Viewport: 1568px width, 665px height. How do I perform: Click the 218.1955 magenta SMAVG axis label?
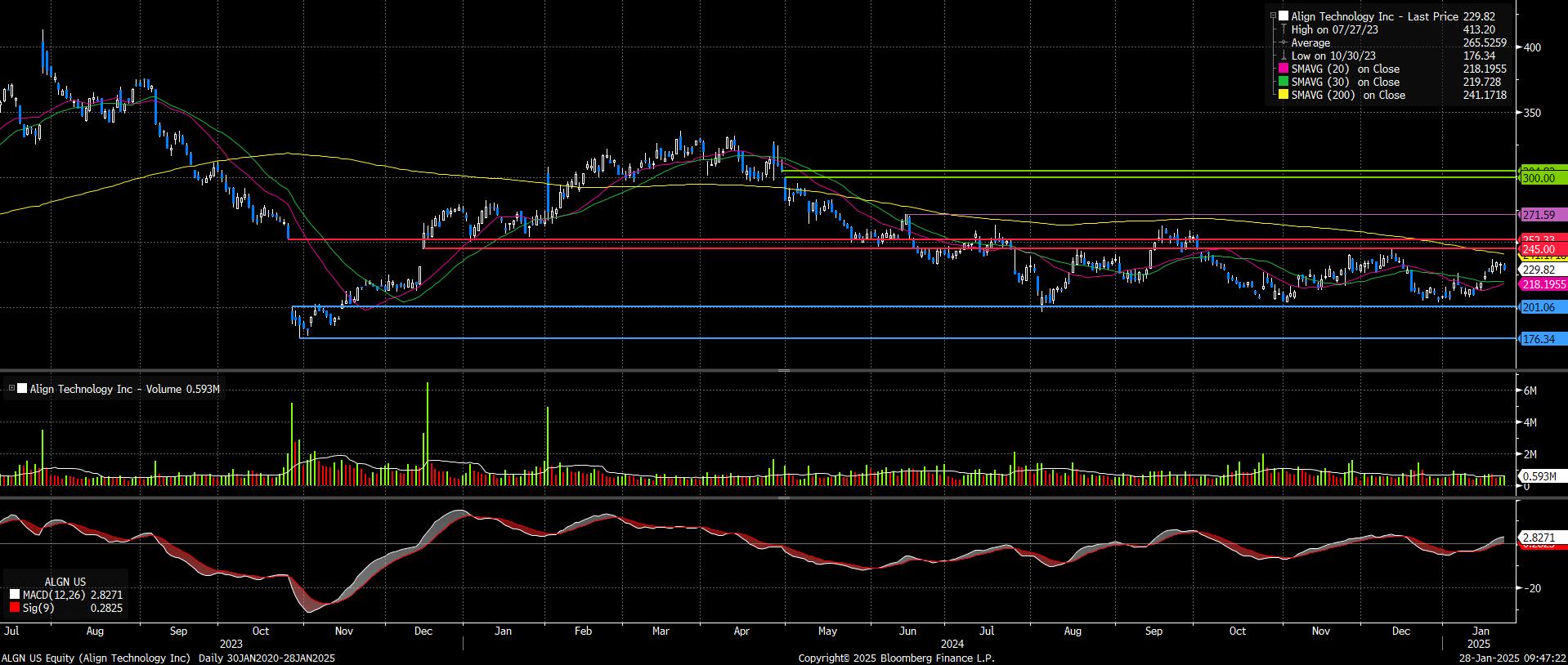pyautogui.click(x=1543, y=284)
